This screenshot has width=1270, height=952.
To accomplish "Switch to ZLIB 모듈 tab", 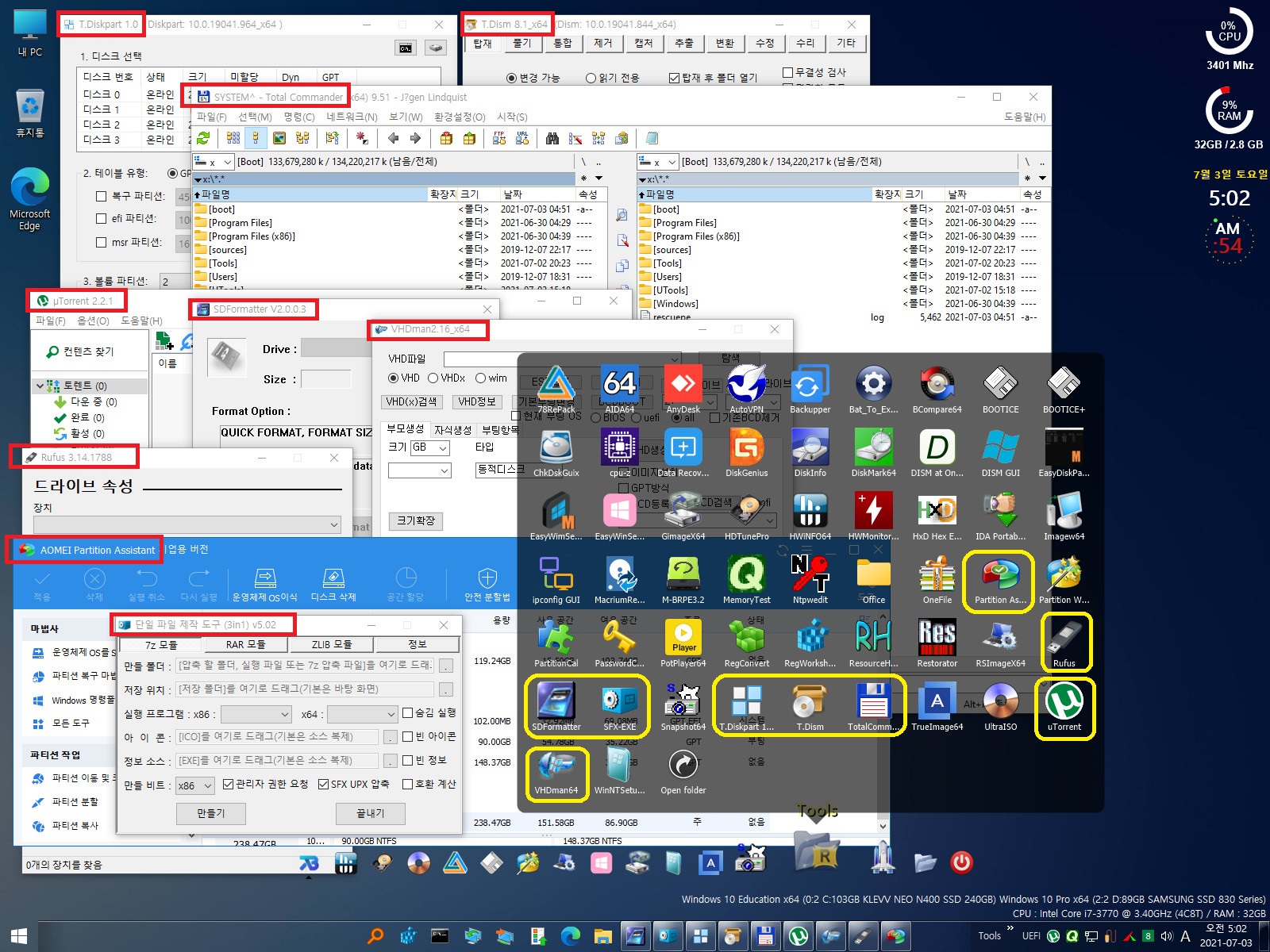I will (332, 644).
